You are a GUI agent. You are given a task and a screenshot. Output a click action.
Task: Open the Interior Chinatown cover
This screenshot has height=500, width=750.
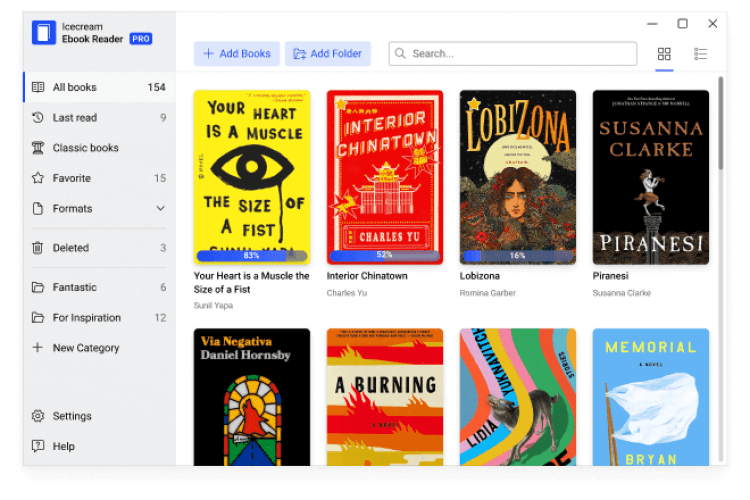tap(385, 177)
